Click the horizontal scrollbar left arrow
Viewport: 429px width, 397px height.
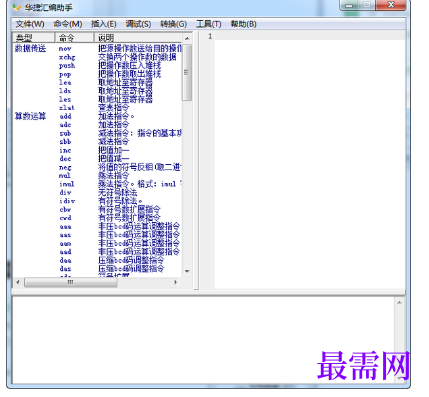click(x=18, y=282)
